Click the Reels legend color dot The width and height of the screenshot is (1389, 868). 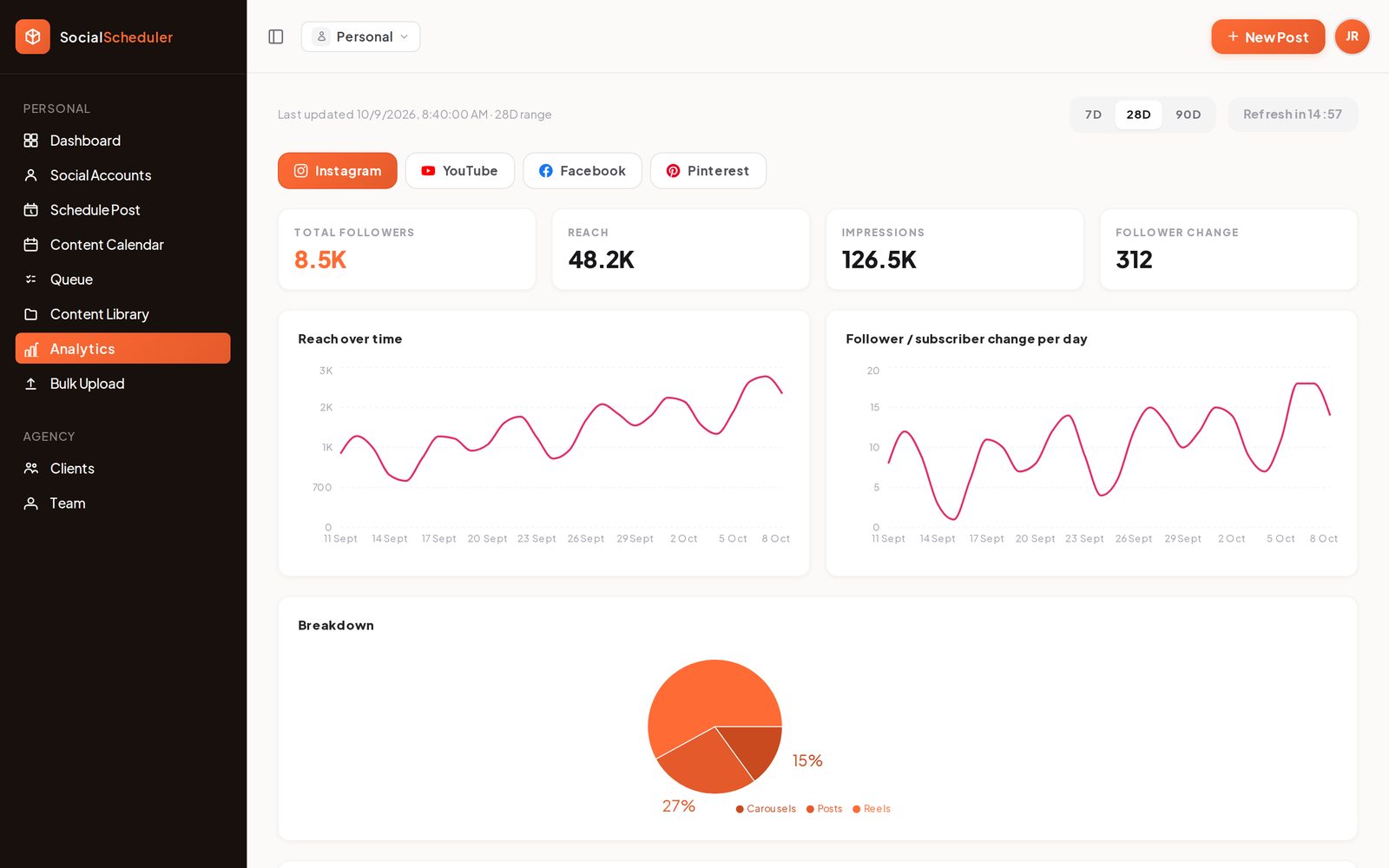857,809
